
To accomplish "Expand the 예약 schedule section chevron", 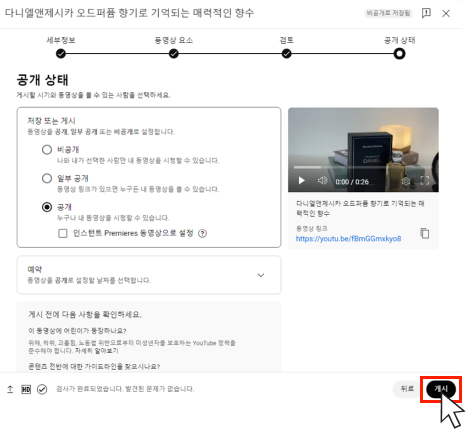I will tap(261, 275).
